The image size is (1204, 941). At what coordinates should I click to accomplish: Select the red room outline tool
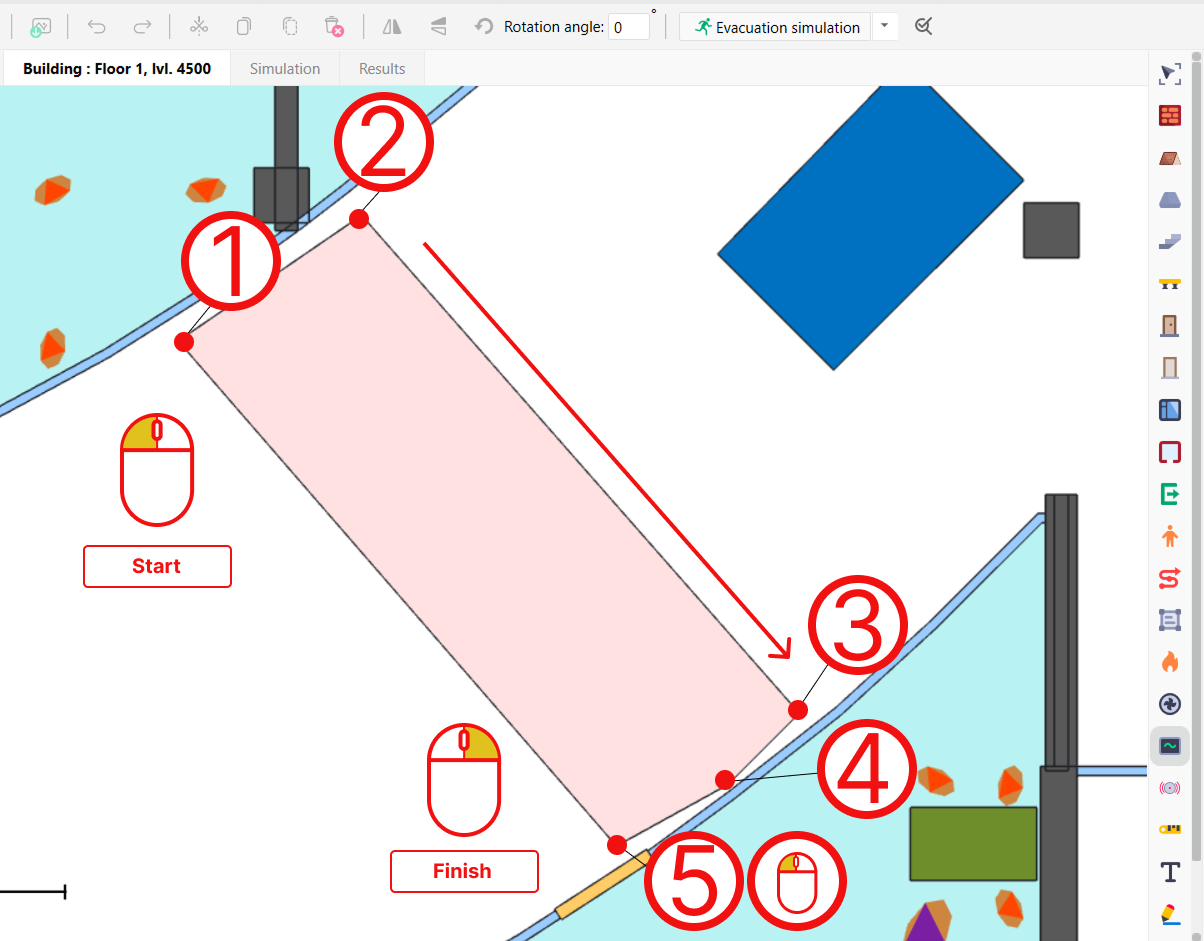point(1170,452)
